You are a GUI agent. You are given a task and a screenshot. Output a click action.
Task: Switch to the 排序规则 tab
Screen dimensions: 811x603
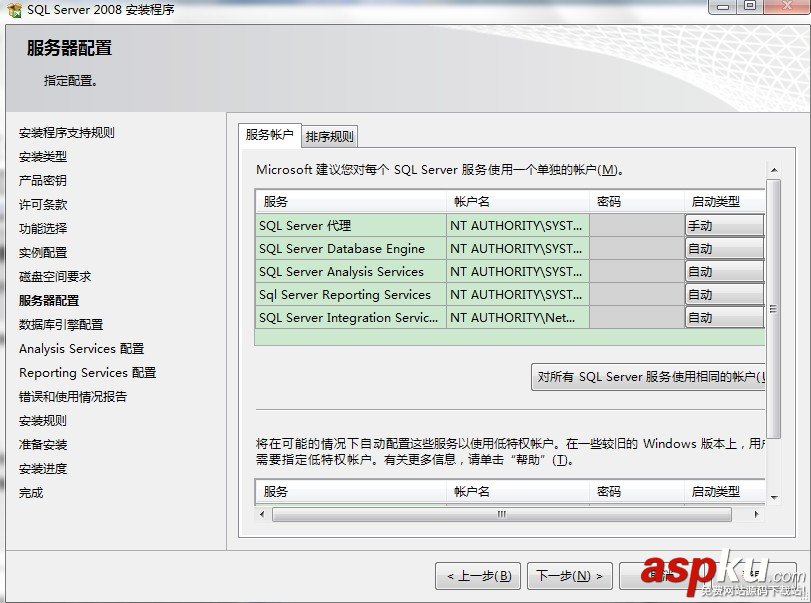pyautogui.click(x=329, y=137)
